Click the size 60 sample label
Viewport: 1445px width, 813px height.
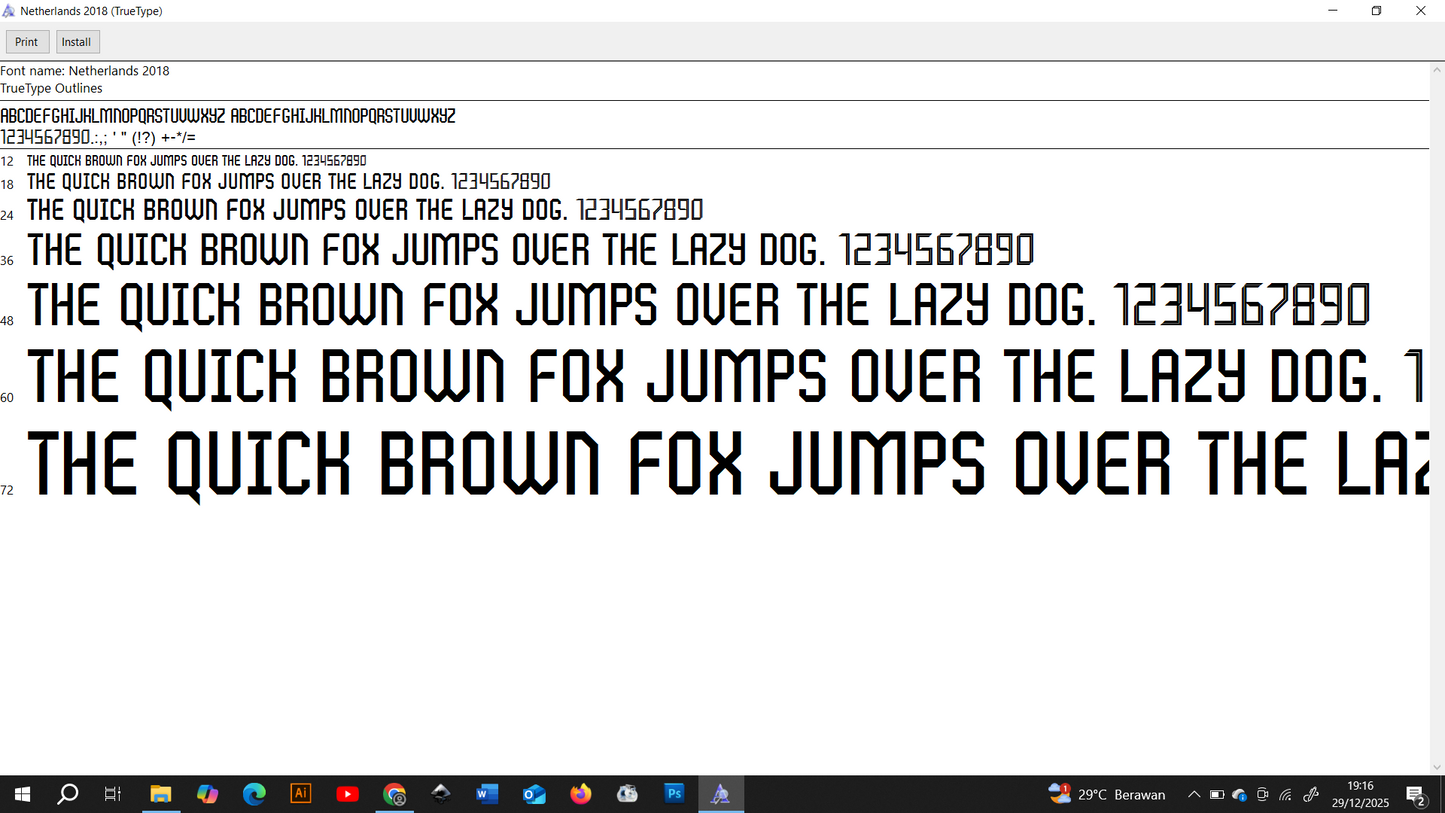tap(7, 397)
